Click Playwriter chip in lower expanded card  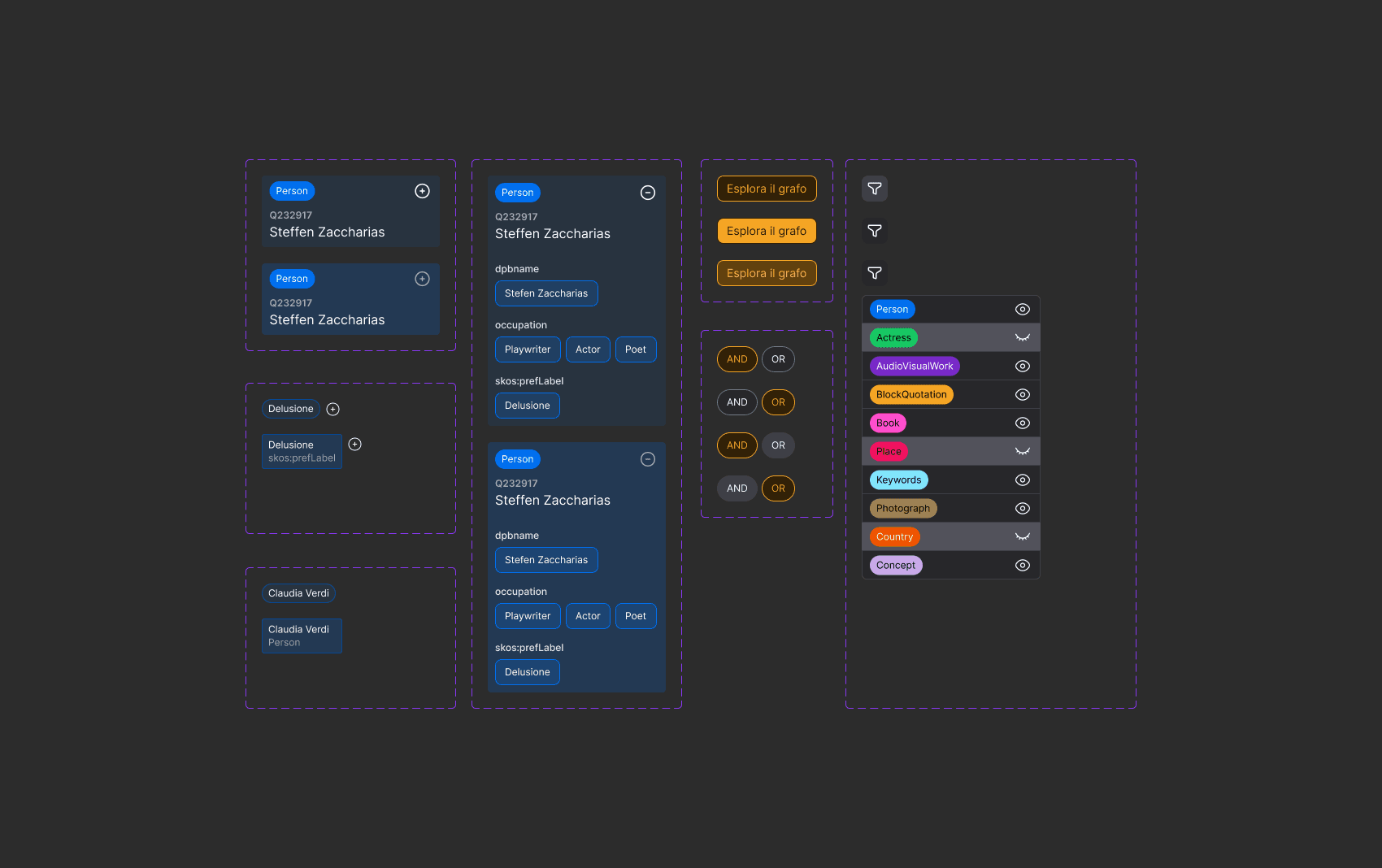click(x=528, y=616)
